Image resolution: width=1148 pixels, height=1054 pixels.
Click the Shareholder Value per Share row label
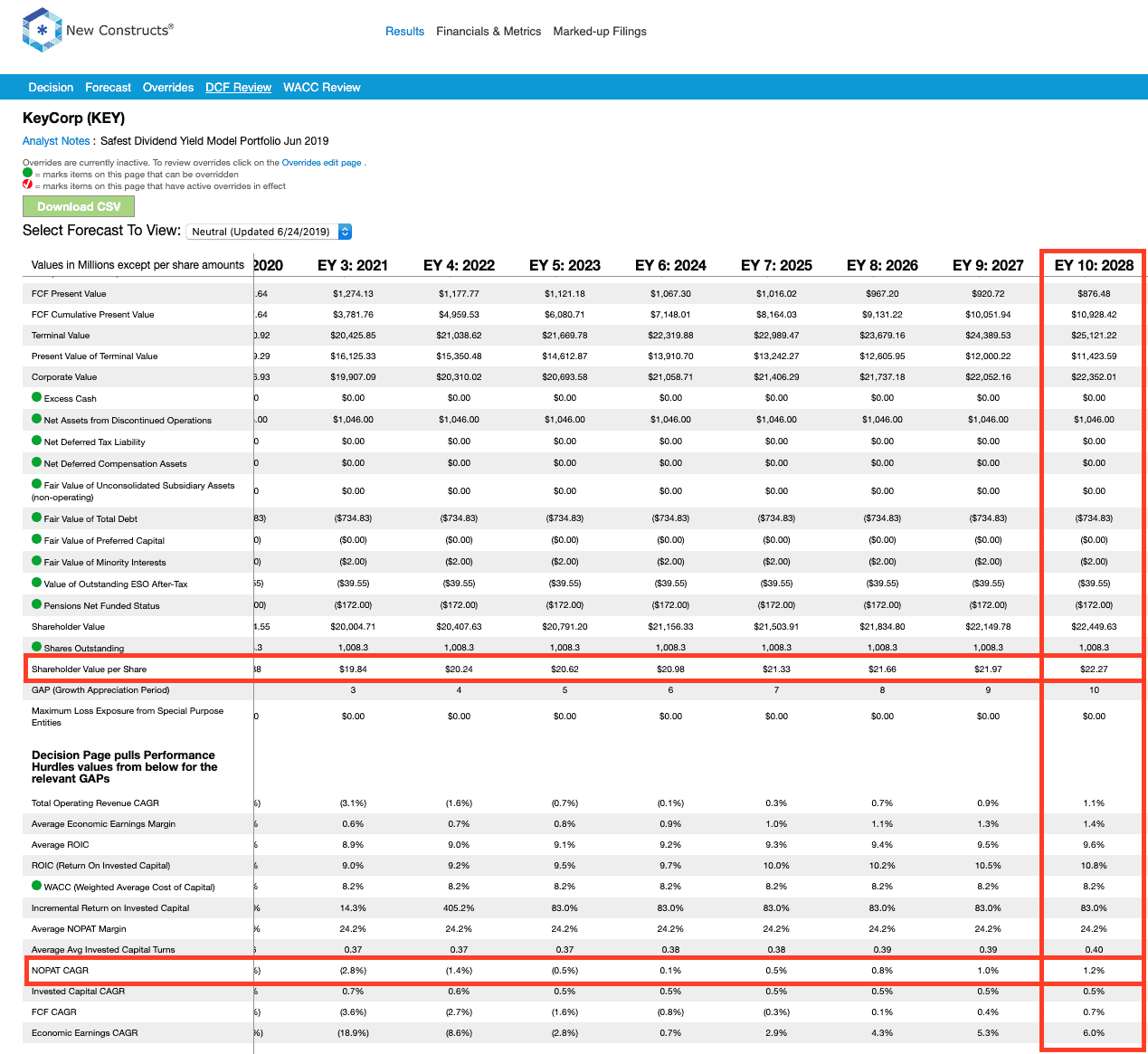coord(89,669)
